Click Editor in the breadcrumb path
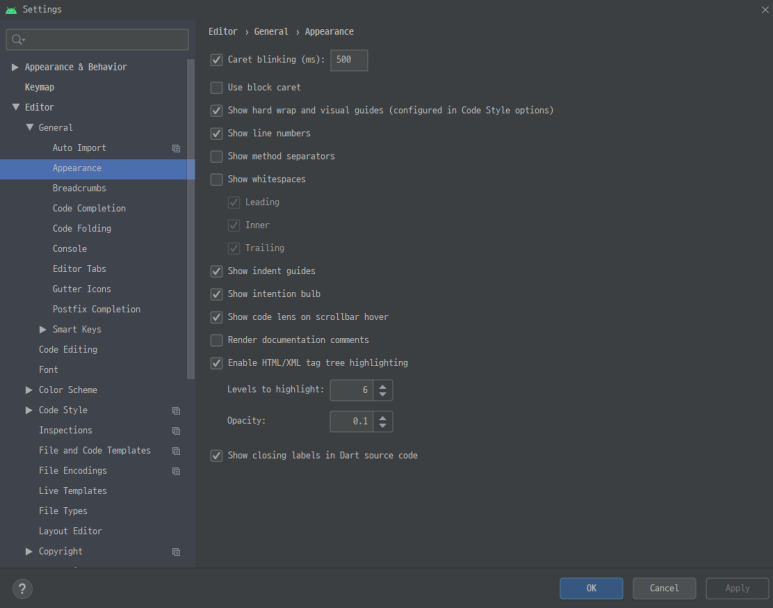This screenshot has height=608, width=773. pos(223,32)
